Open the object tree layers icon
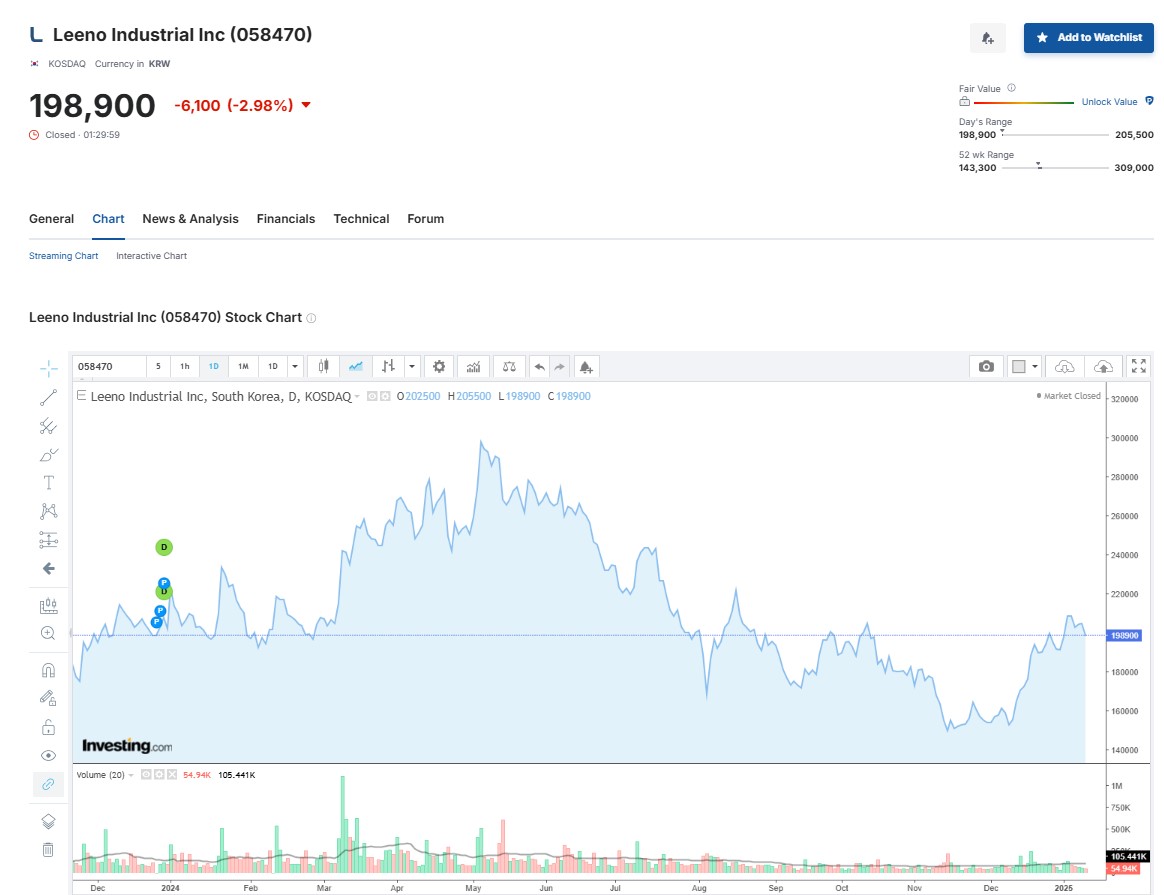 pos(48,822)
